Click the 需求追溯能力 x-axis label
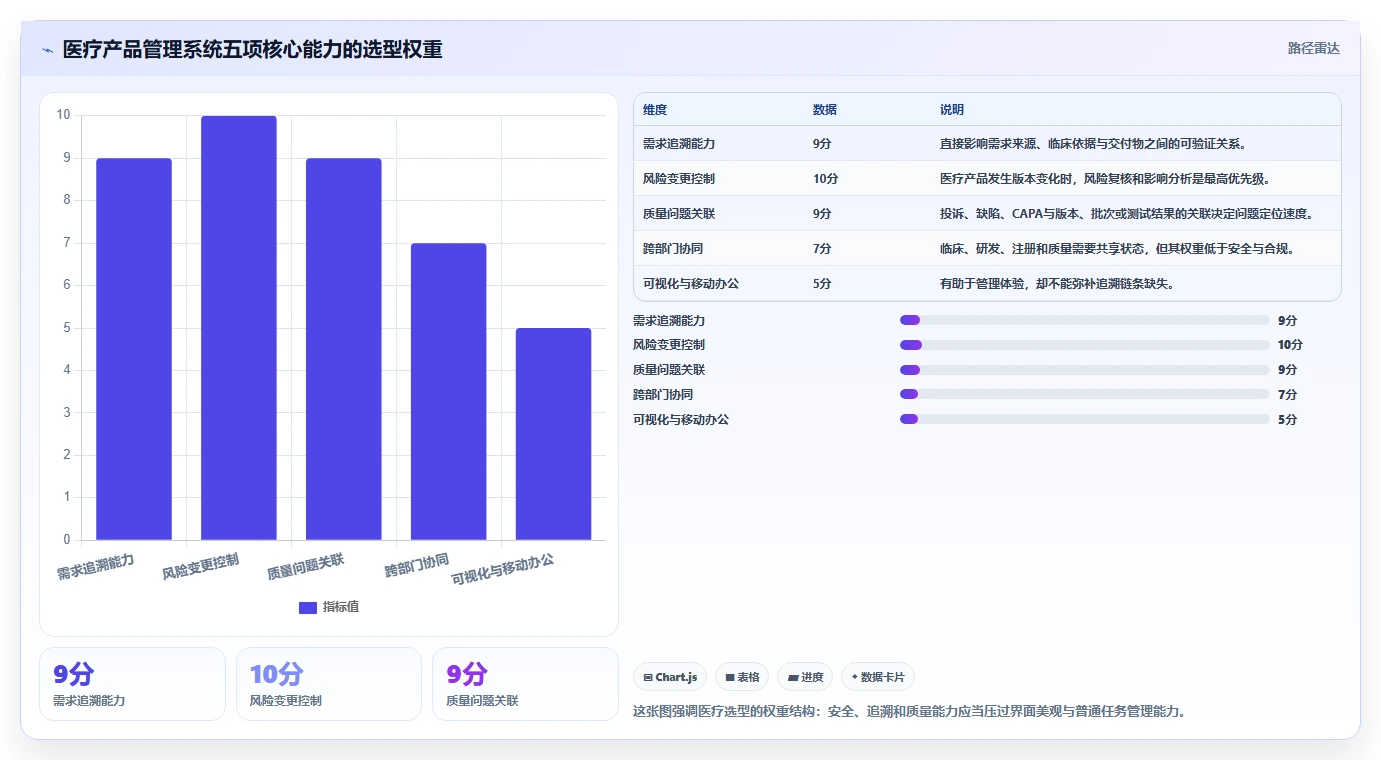The width and height of the screenshot is (1381, 760). pos(96,567)
